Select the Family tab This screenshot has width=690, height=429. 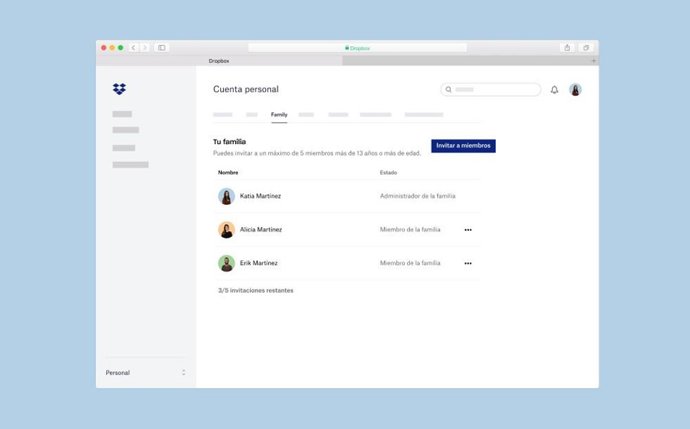(x=279, y=114)
